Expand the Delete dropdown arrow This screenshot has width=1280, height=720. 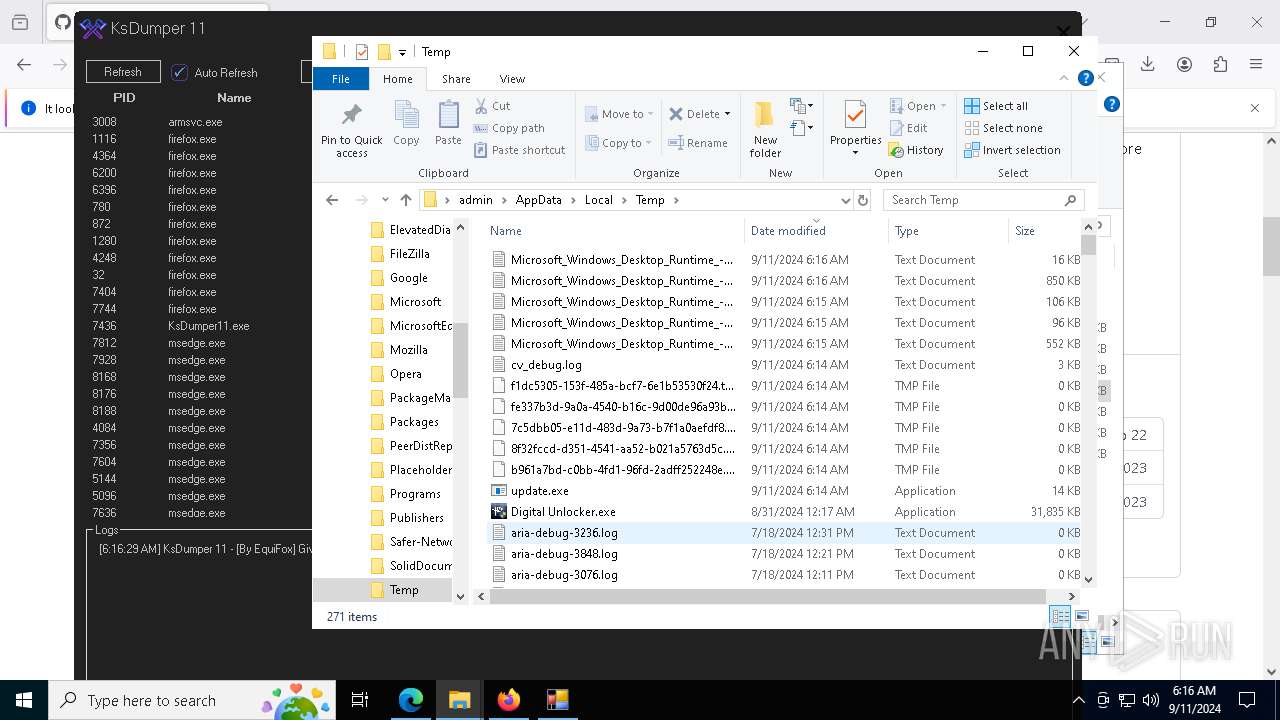(x=727, y=114)
